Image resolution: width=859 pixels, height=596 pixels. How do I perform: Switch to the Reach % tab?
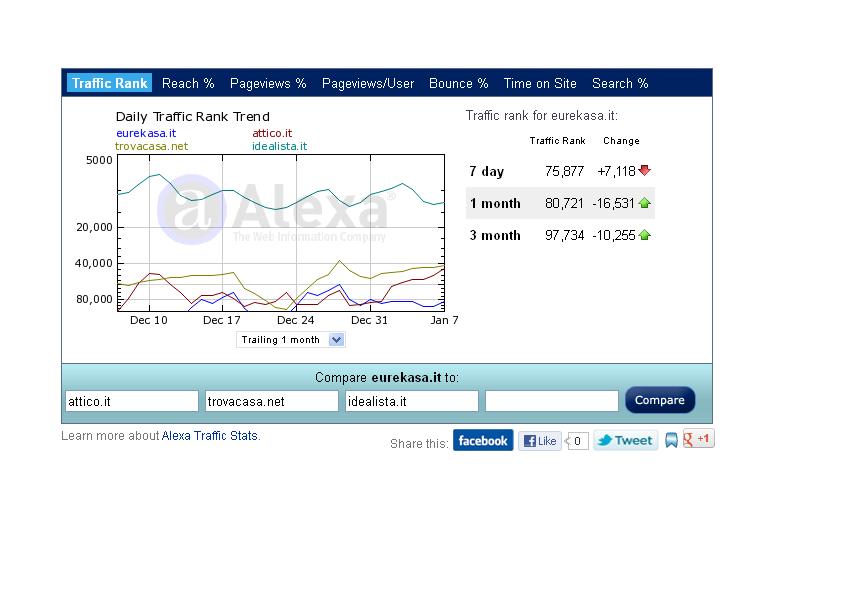(188, 83)
